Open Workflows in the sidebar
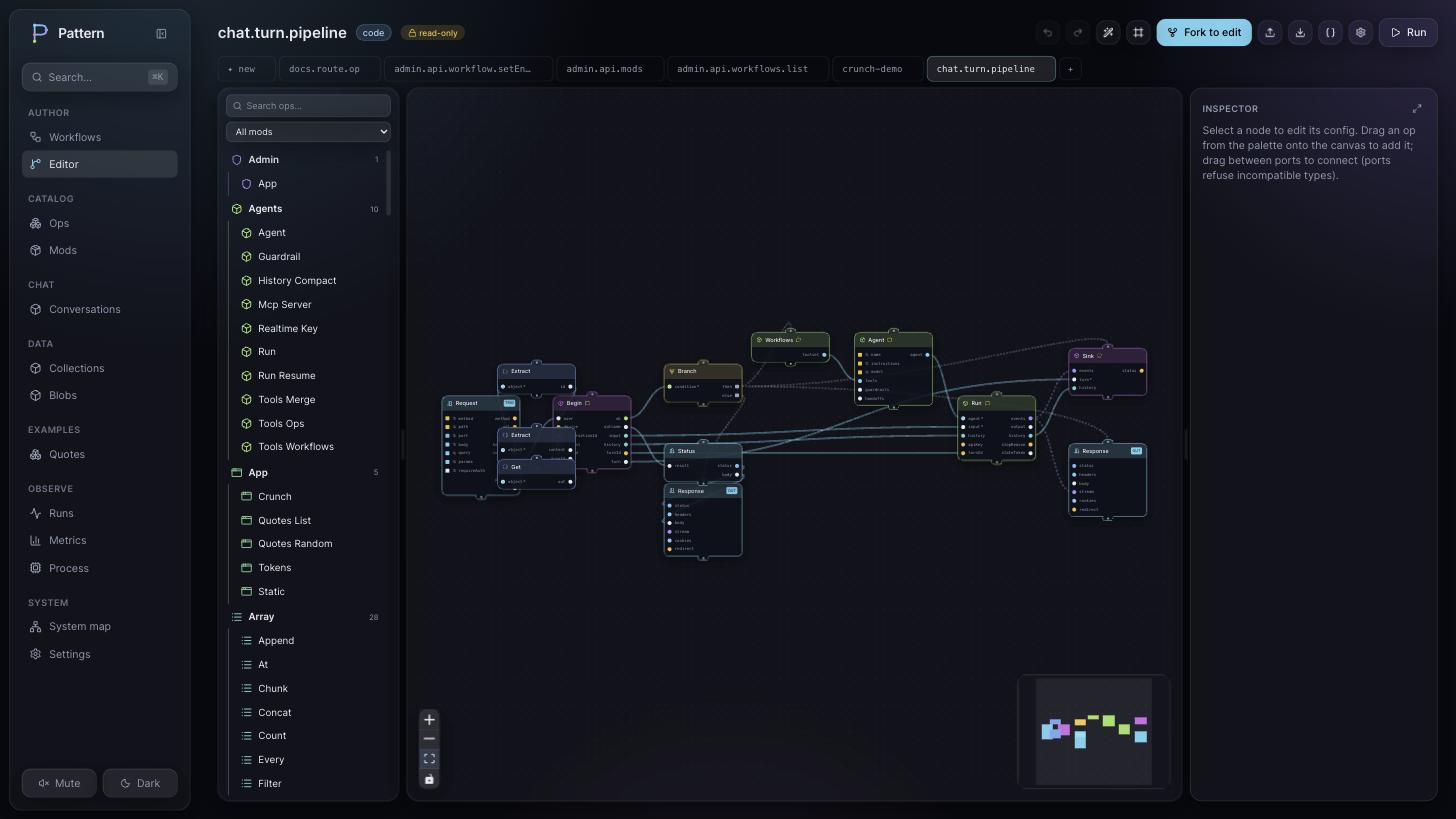The image size is (1456, 819). (100, 137)
